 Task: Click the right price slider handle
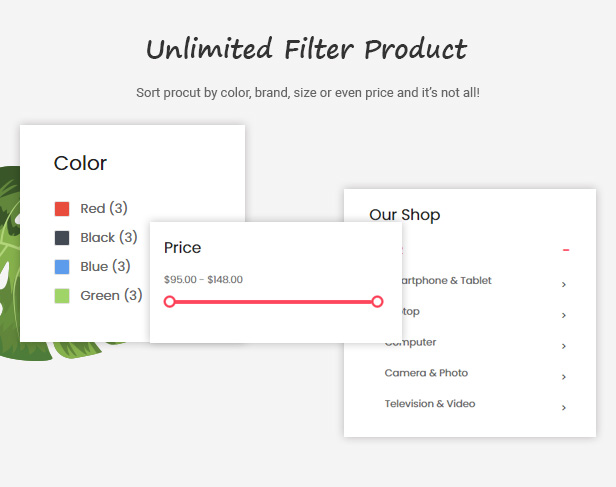coord(377,302)
